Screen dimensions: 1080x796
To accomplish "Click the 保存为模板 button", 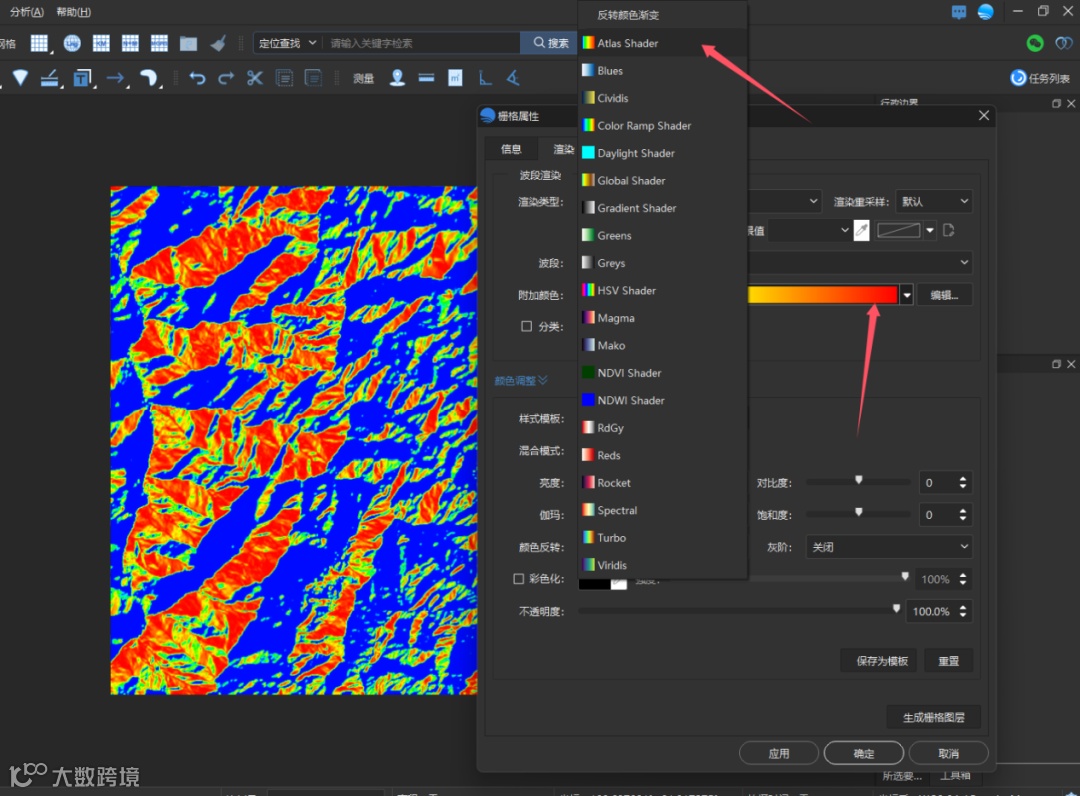I will [x=882, y=661].
